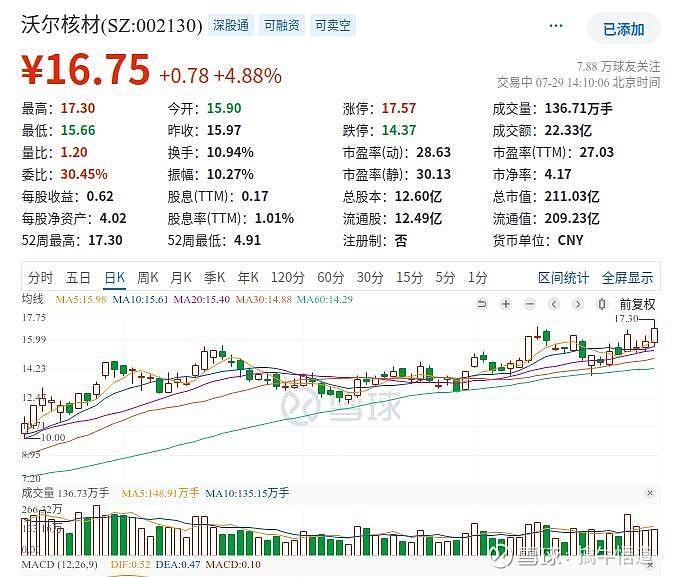Image resolution: width=673 pixels, height=577 pixels.
Task: Click the 7.88 万球友关注 followers text
Action: click(x=618, y=67)
